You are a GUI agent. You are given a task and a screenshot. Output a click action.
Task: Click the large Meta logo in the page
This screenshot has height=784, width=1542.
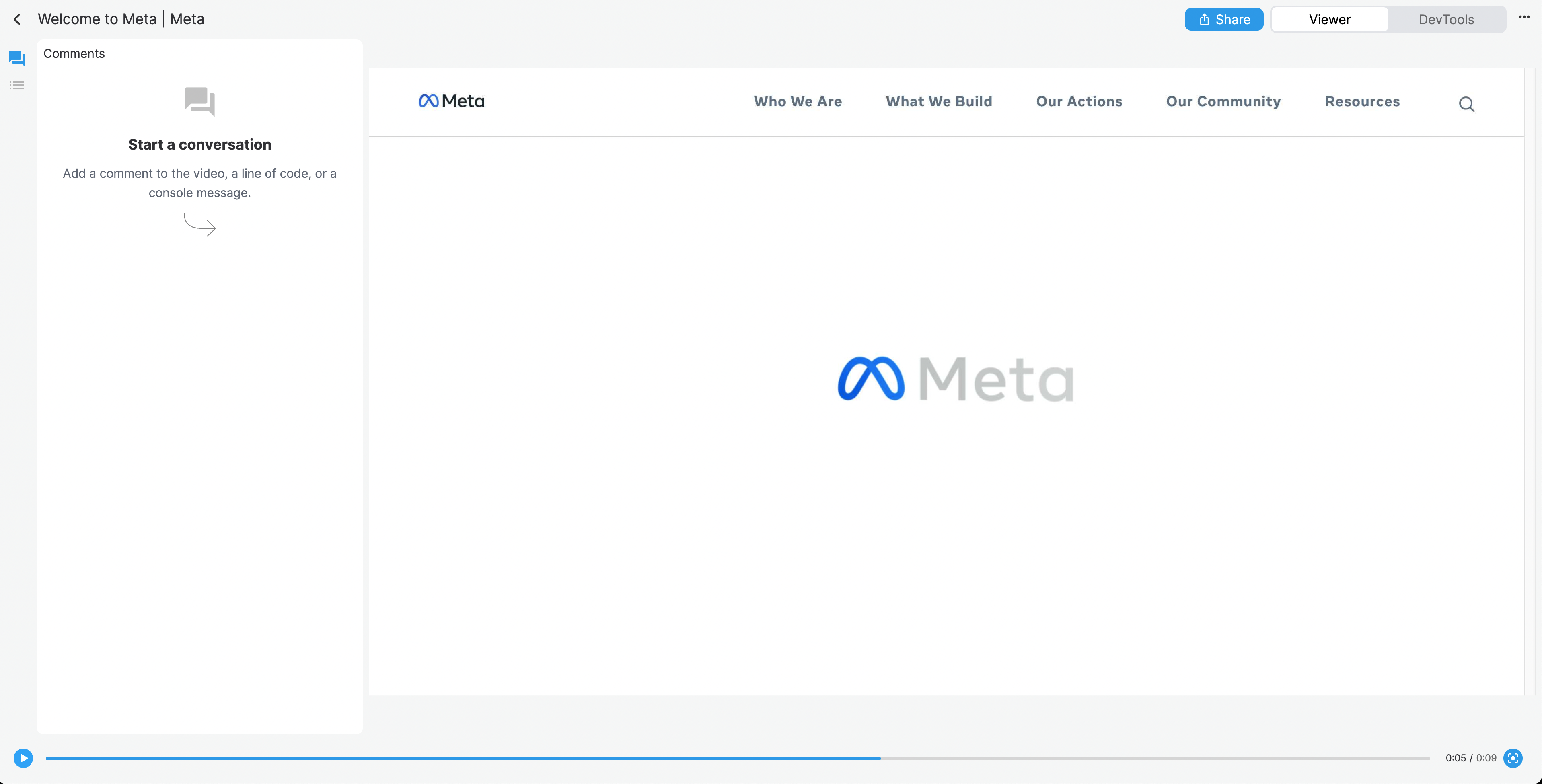tap(955, 379)
